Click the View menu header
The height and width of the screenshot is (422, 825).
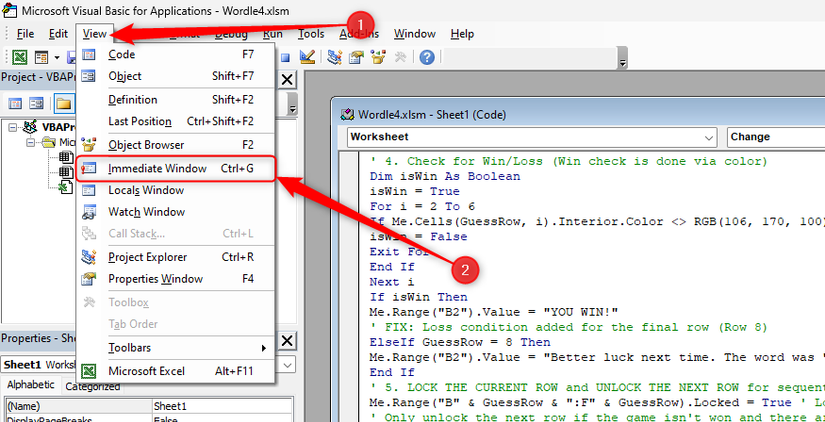(95, 34)
